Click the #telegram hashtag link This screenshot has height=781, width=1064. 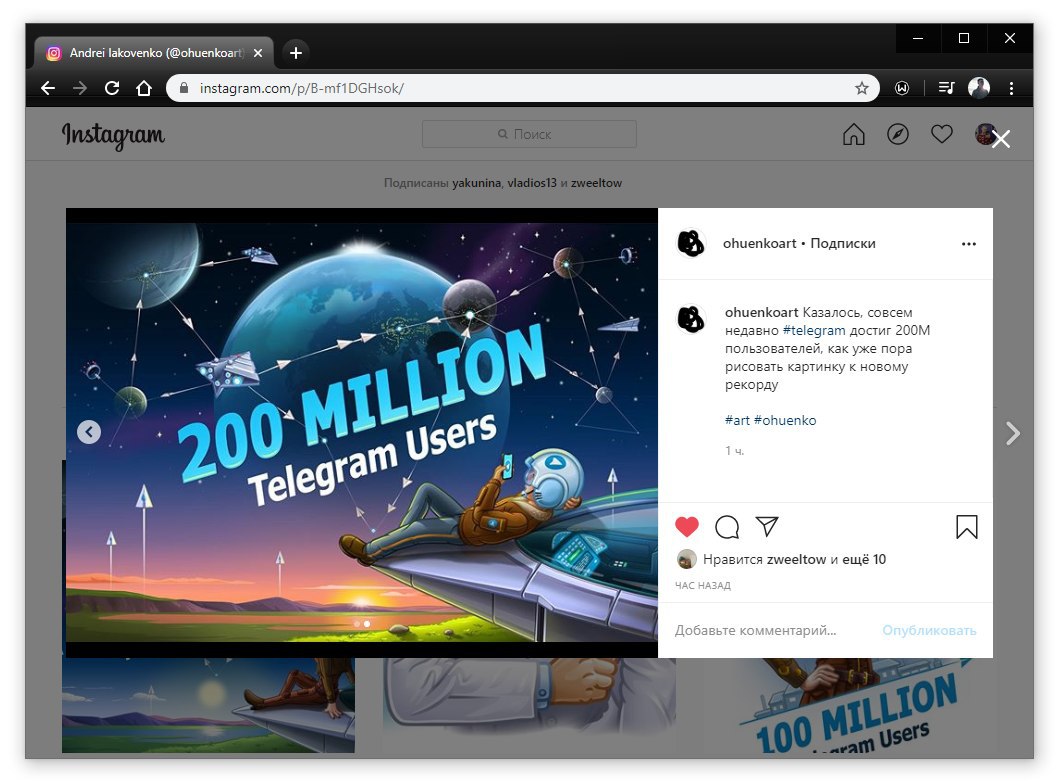coord(814,330)
